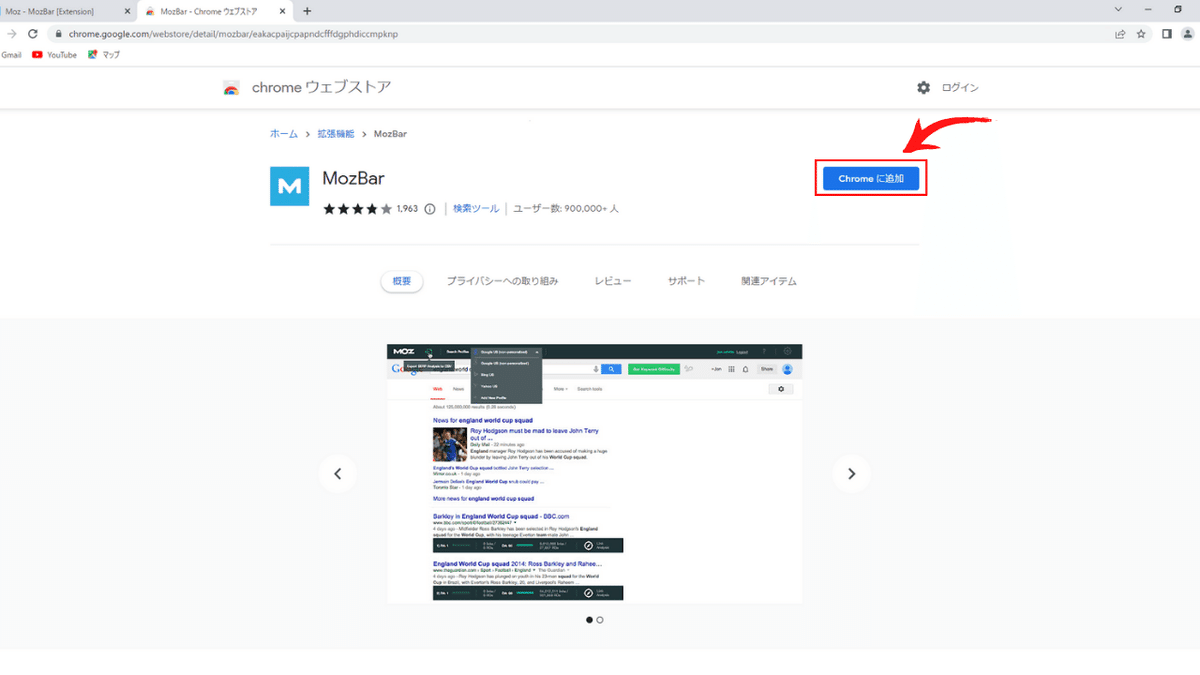Open the サポート tab
This screenshot has width=1200, height=675.
pos(686,282)
